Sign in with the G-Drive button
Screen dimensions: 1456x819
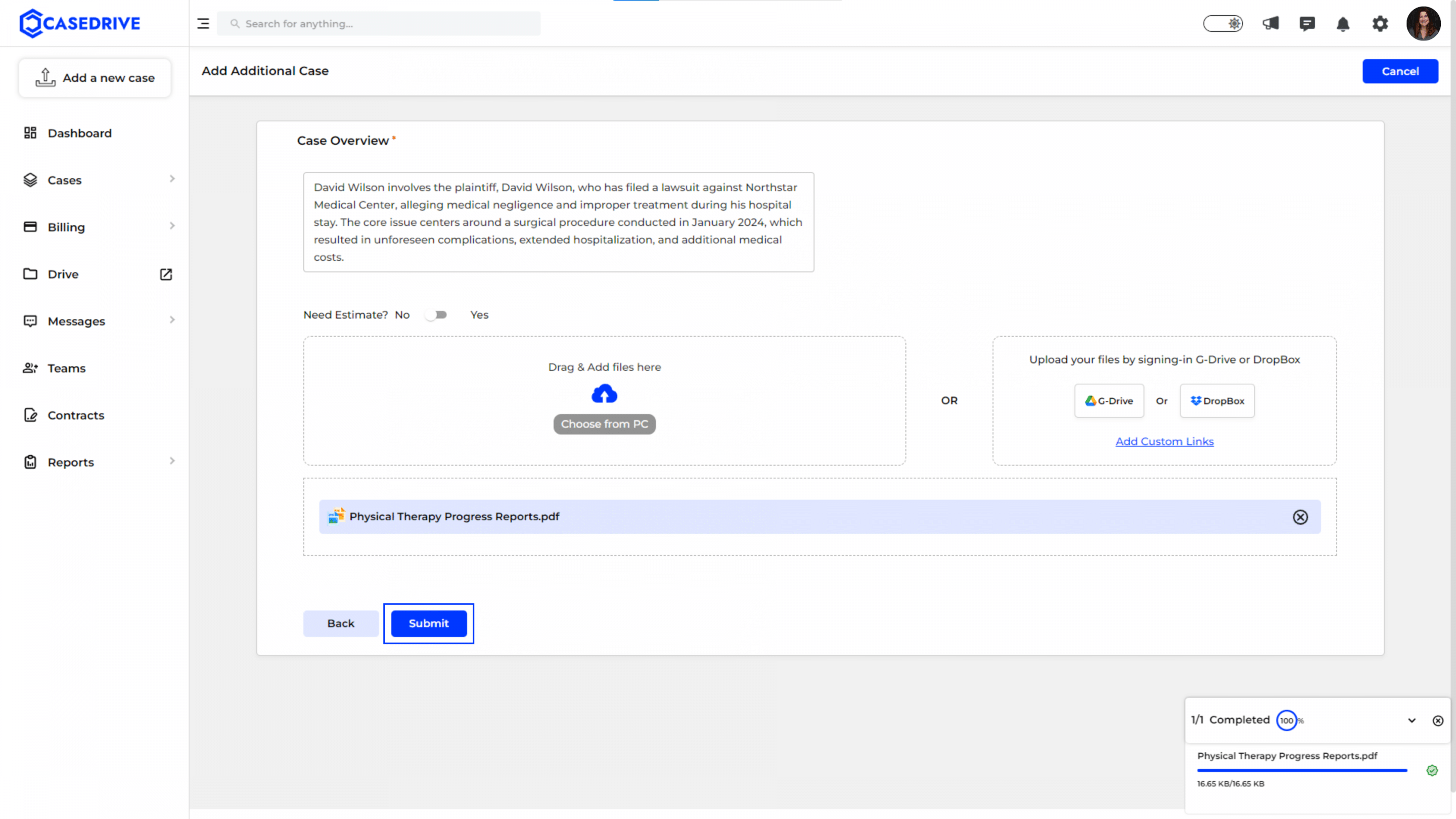click(x=1109, y=401)
